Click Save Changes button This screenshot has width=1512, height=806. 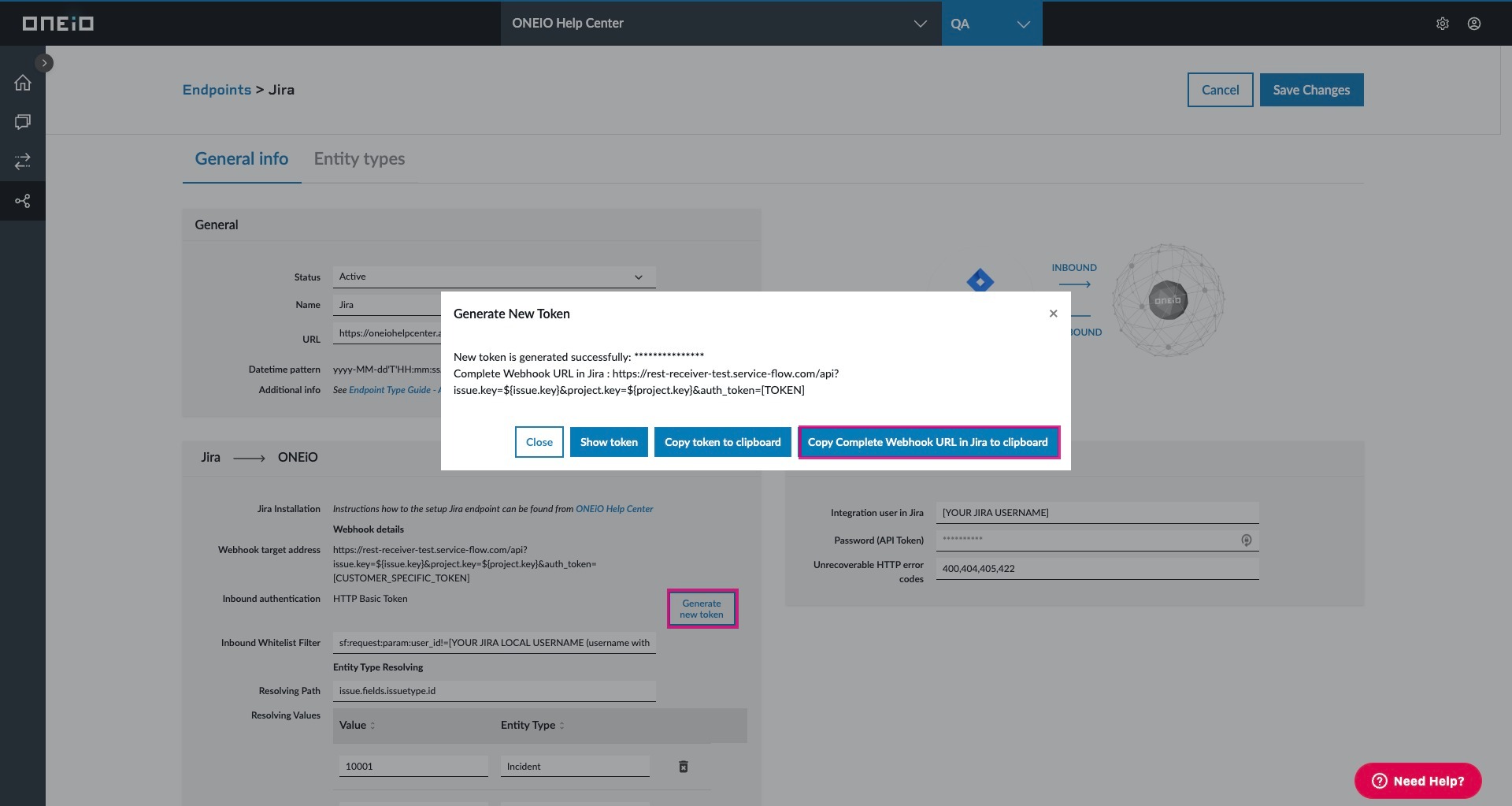(1311, 90)
